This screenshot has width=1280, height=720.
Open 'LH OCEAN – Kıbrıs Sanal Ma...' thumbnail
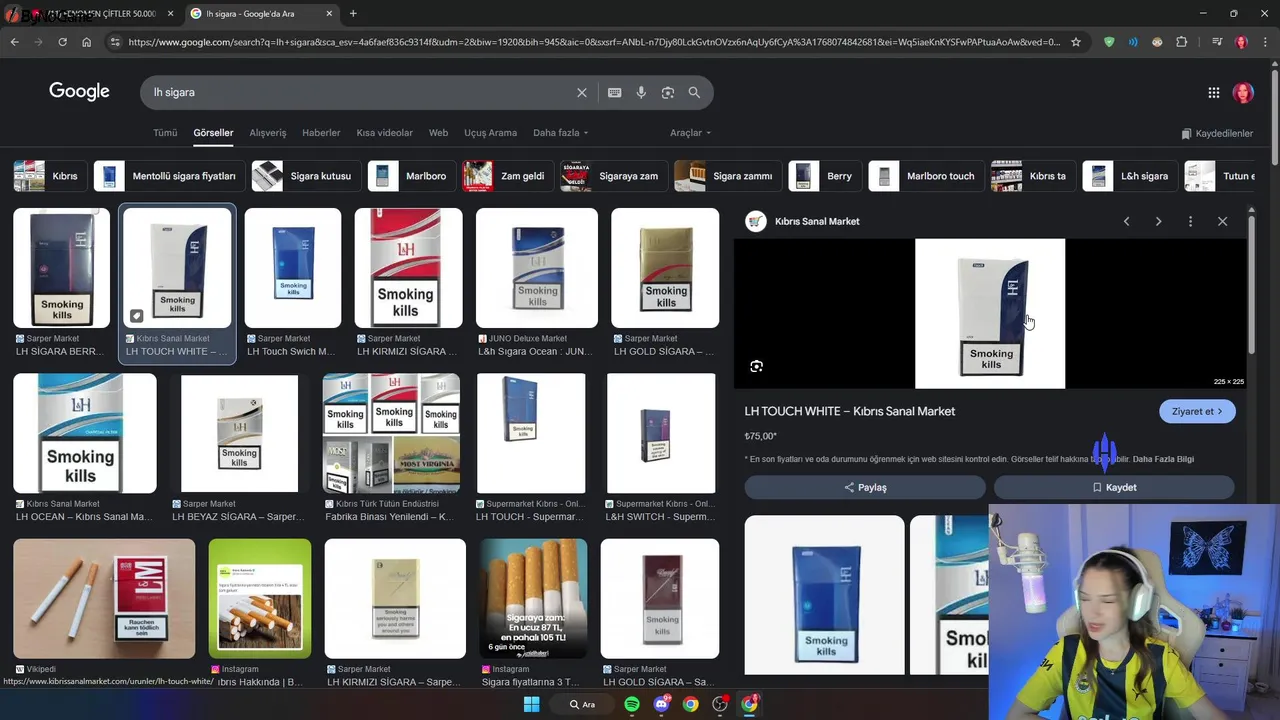[x=85, y=433]
